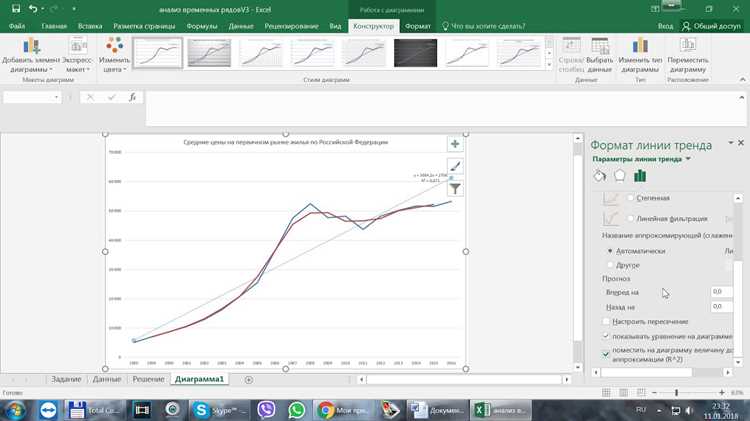Screen dimensions: 750x421
Task: Click the insert function fx icon
Action: pyautogui.click(x=132, y=97)
